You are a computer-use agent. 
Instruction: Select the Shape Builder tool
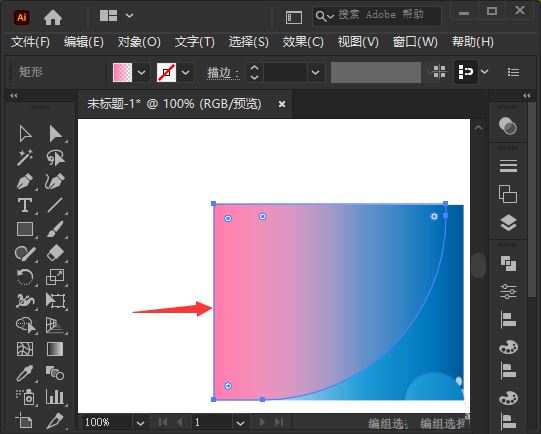tap(25, 325)
